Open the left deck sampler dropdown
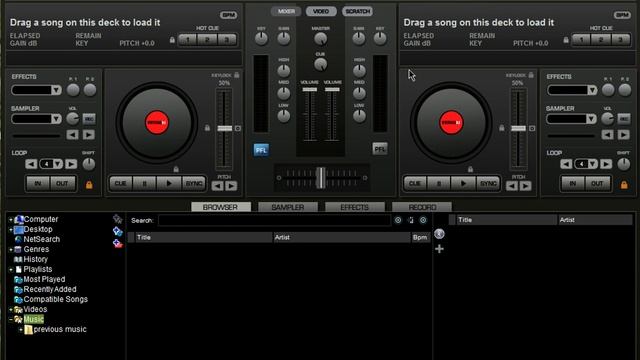 [56, 119]
